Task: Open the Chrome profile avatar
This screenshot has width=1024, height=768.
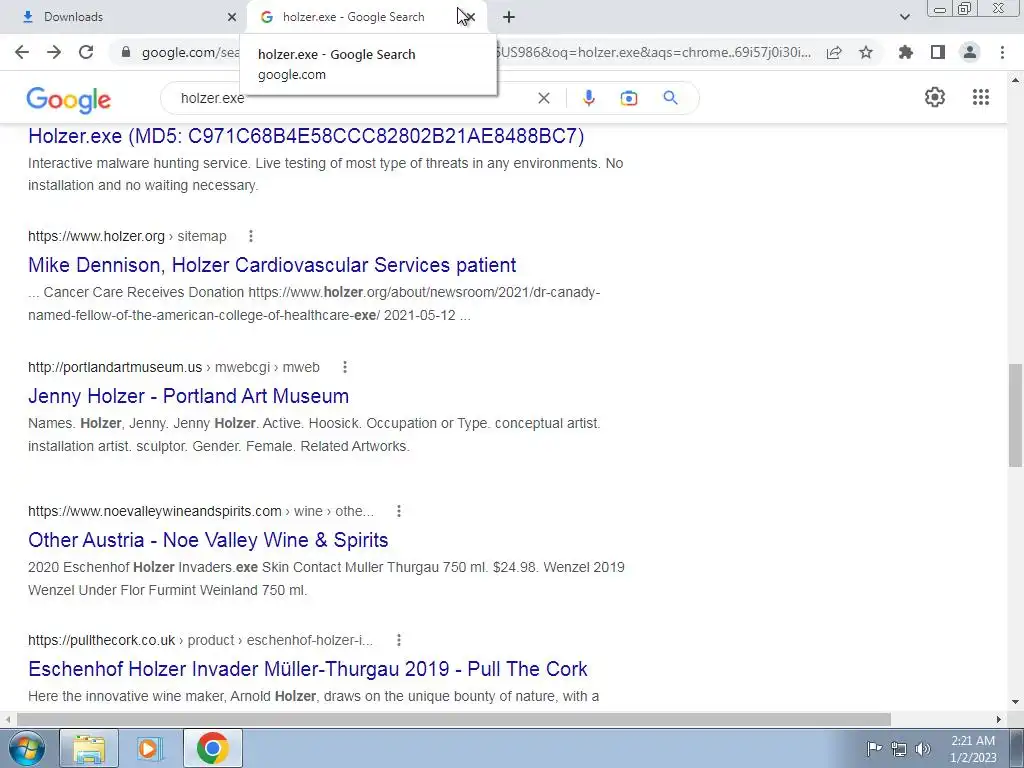Action: (970, 52)
